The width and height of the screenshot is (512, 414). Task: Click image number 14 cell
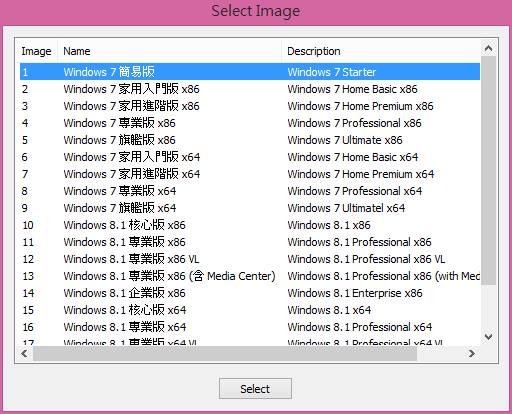coord(28,293)
